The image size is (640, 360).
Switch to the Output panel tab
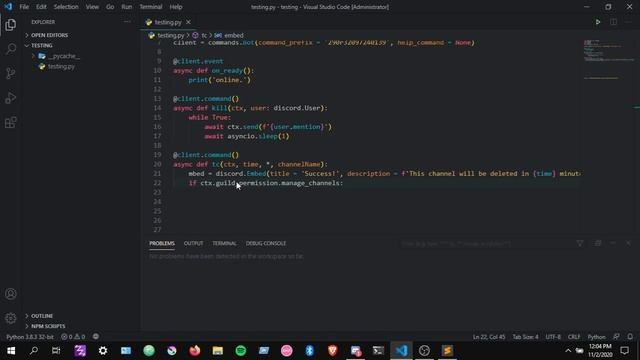point(193,243)
